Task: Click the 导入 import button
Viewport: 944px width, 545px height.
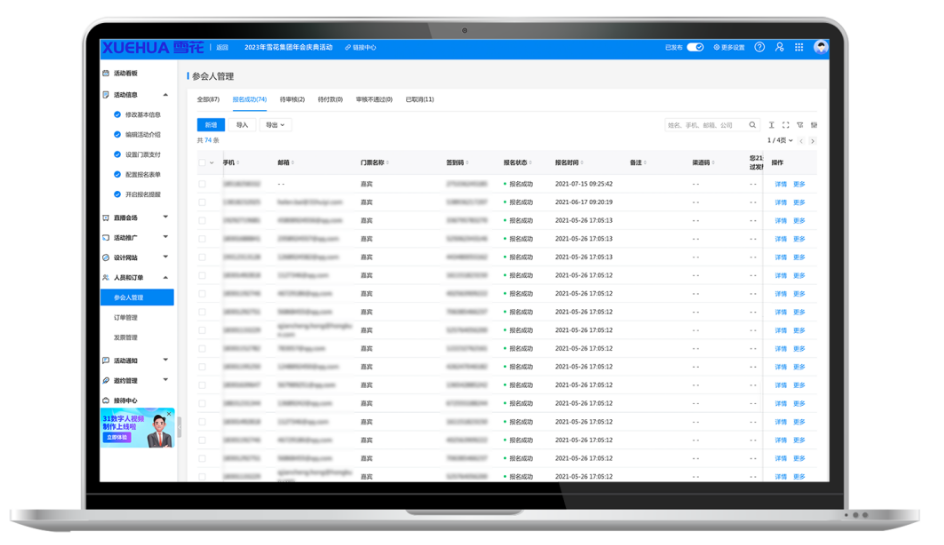Action: (x=242, y=125)
